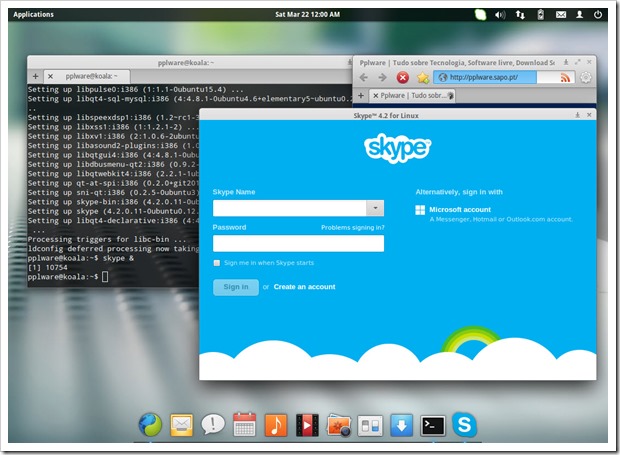The width and height of the screenshot is (620, 455).
Task: Launch the video player from the dock
Action: [x=307, y=425]
